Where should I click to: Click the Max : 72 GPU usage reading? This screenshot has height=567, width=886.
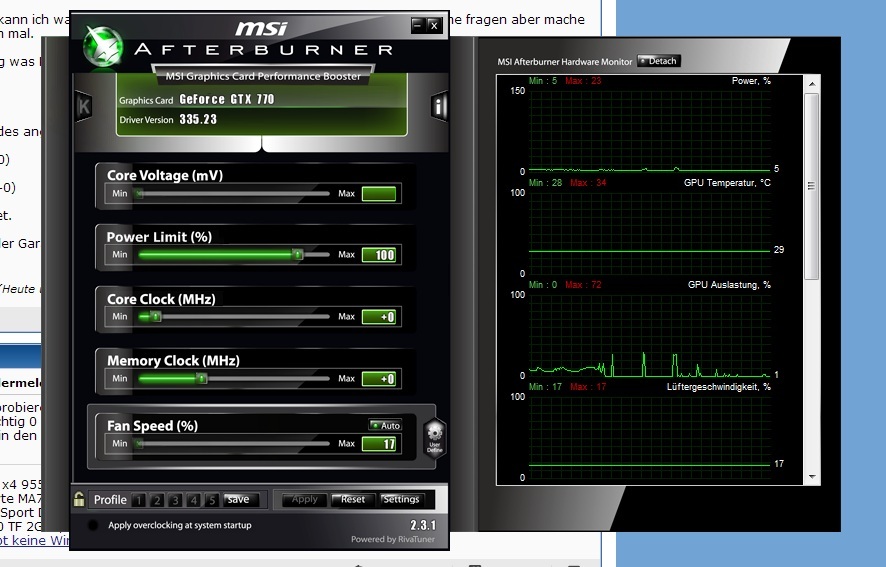(x=583, y=284)
